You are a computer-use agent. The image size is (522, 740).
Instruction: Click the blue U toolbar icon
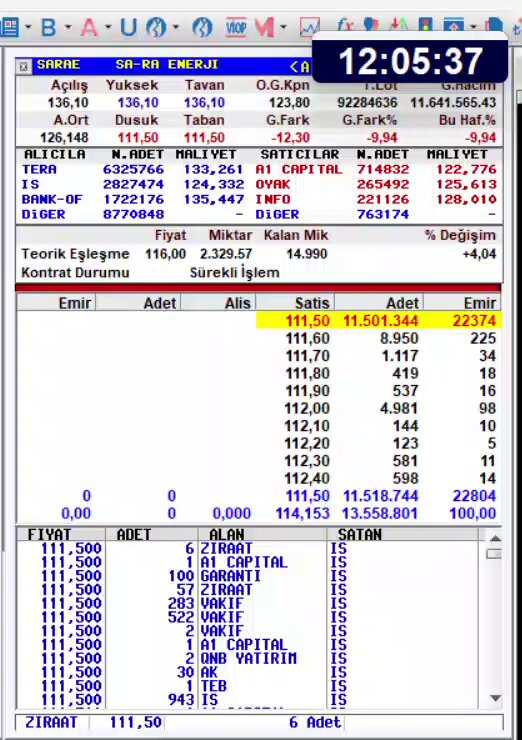click(128, 27)
